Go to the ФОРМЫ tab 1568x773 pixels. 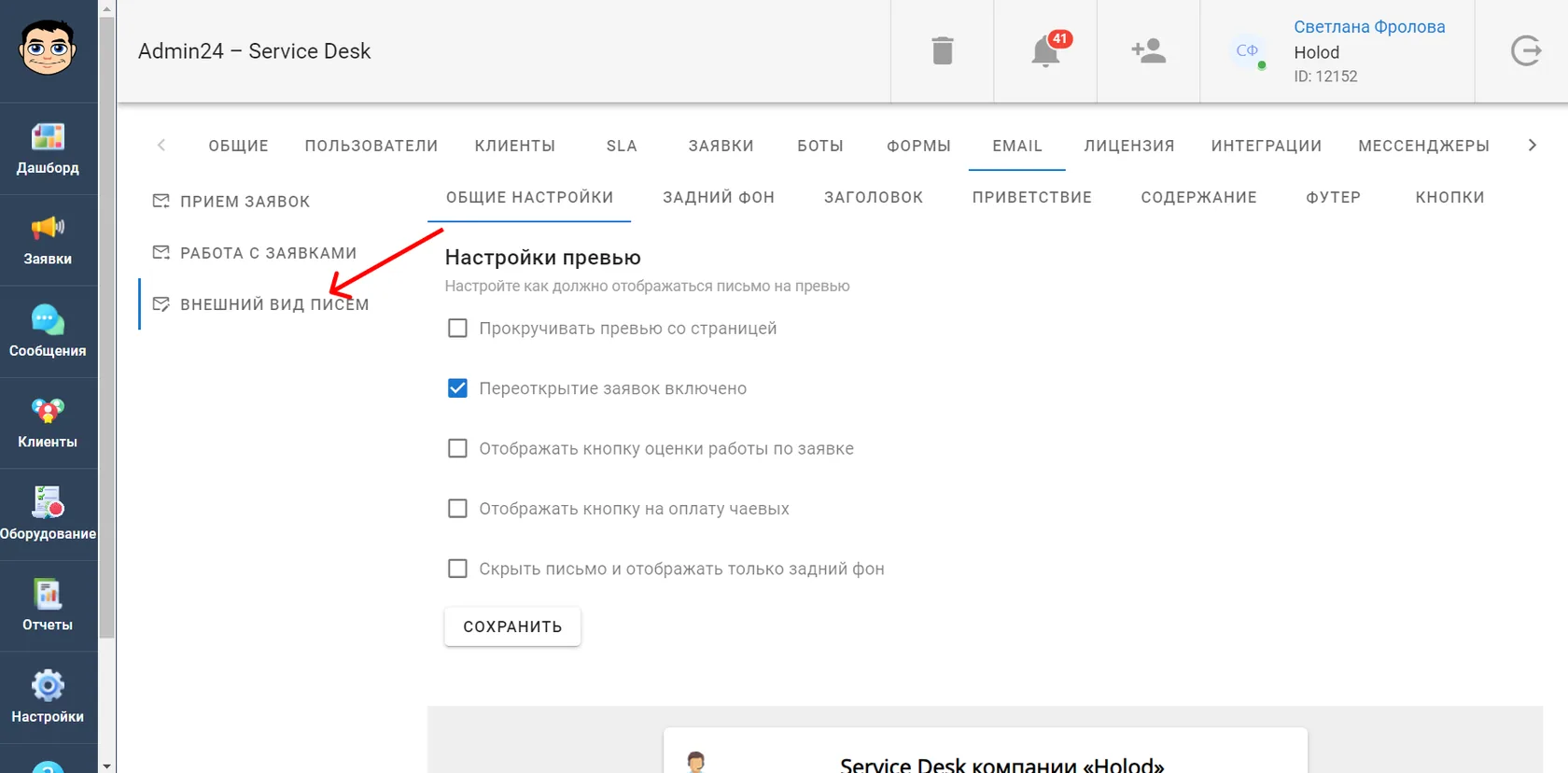point(918,146)
